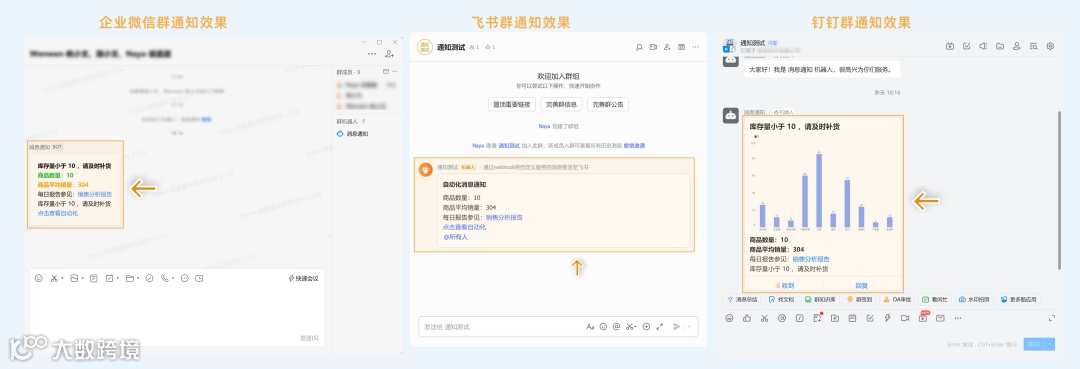Open emoji picker in WeCom input toolbar

tap(39, 278)
